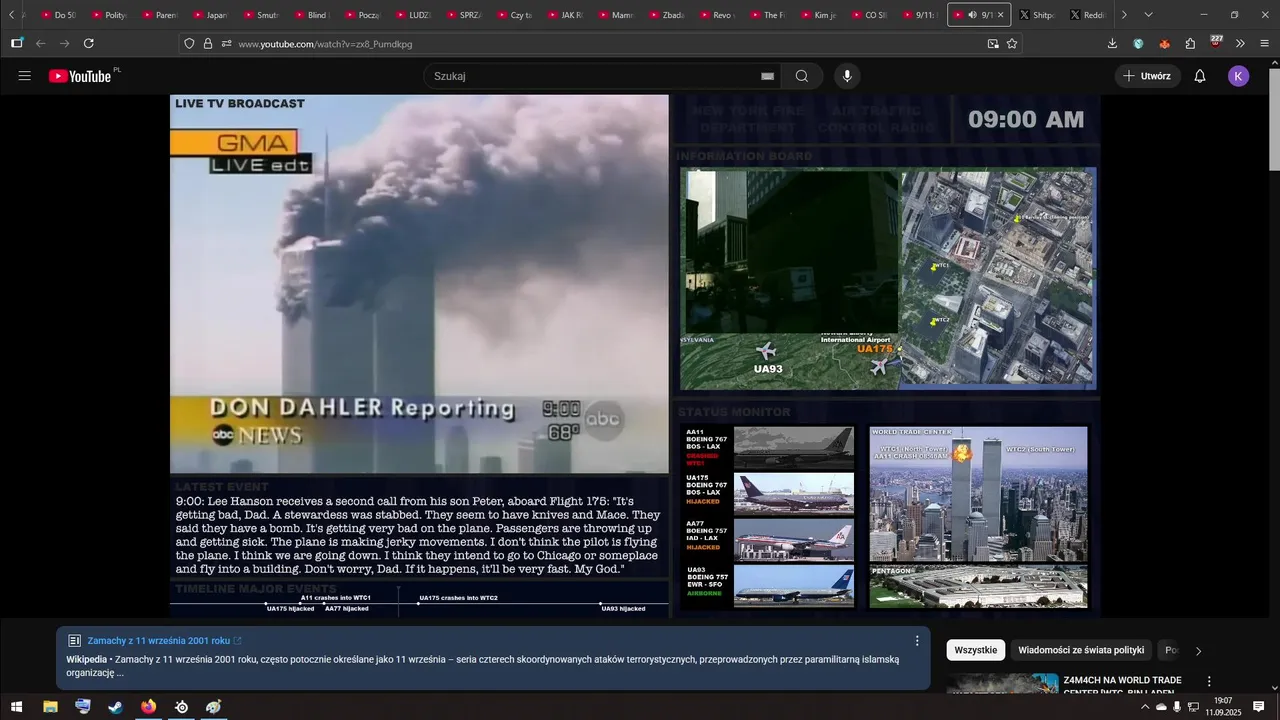Click the extension with 227 badge
Viewport: 1280px width, 720px height.
pyautogui.click(x=1216, y=42)
